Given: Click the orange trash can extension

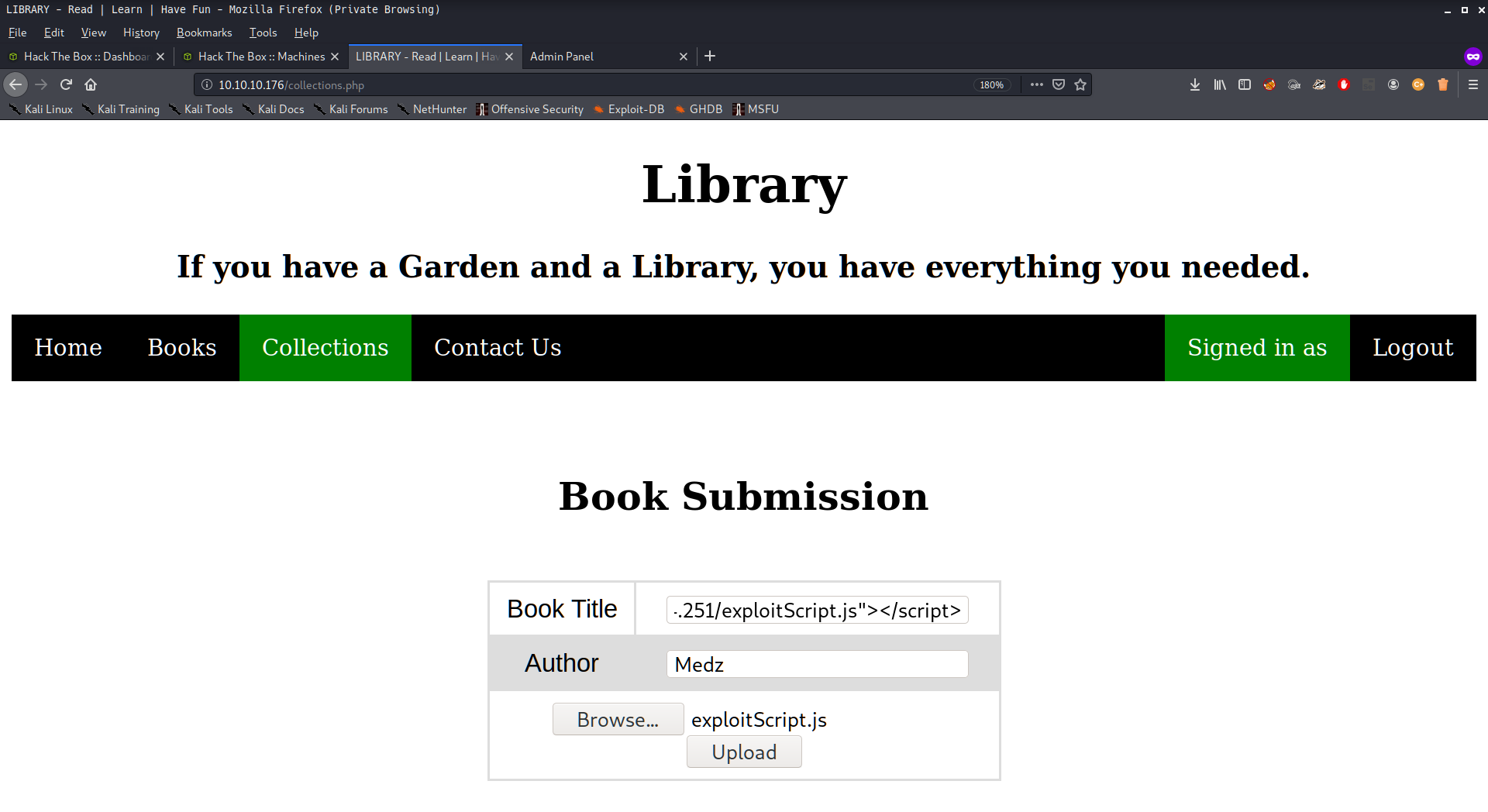Looking at the screenshot, I should [x=1443, y=84].
